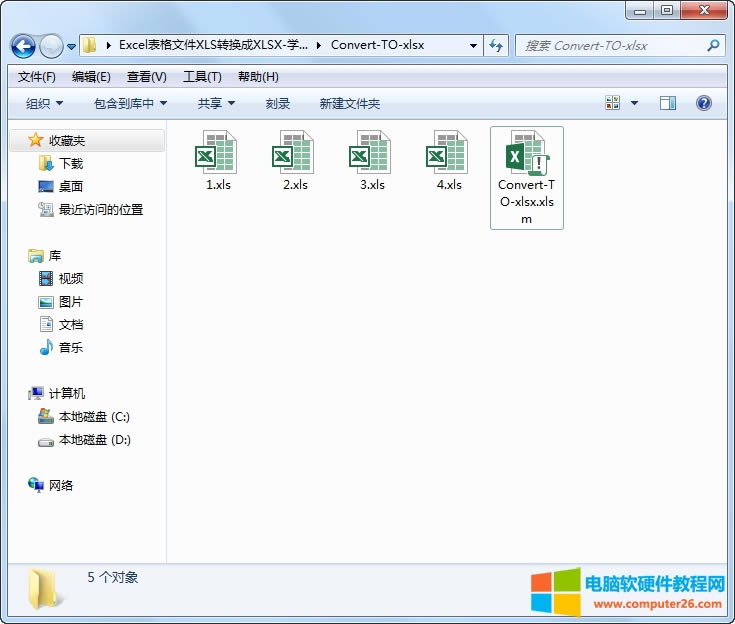The width and height of the screenshot is (735, 624).
Task: Select 本地磁盘 (C:) in navigation pane
Action: (x=94, y=417)
